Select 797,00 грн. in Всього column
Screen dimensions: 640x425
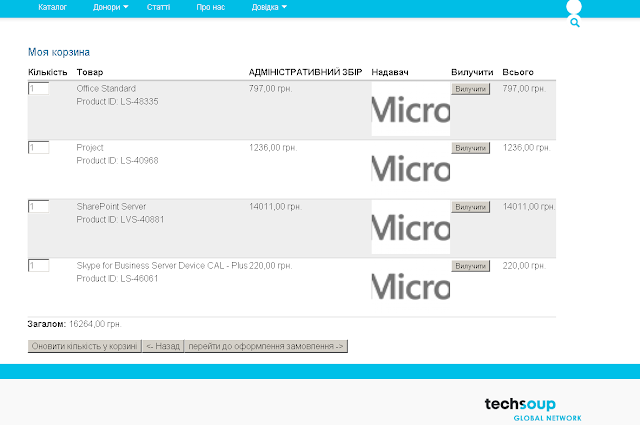[524, 89]
